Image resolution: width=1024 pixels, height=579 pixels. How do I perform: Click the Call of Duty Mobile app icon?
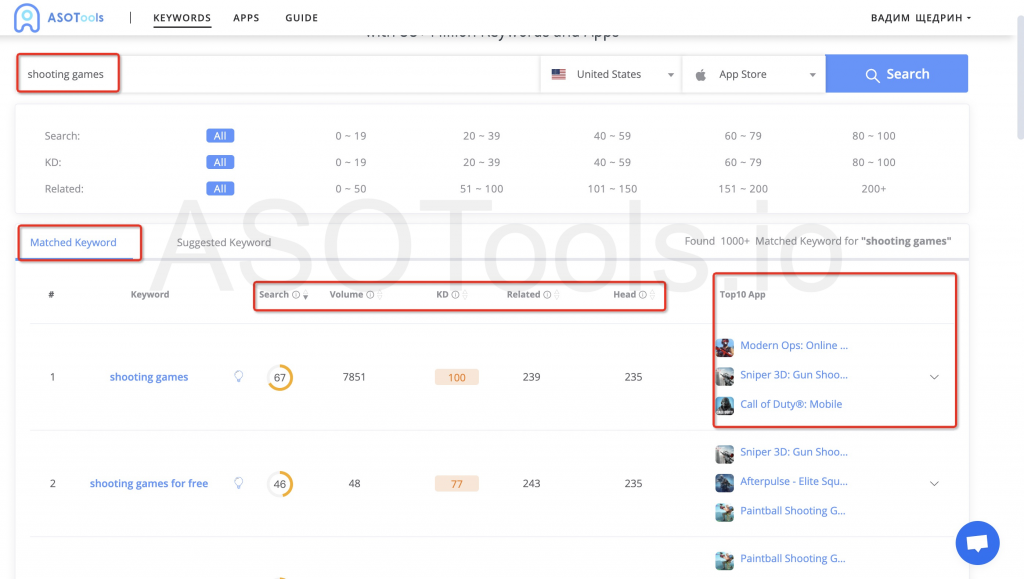tap(725, 405)
